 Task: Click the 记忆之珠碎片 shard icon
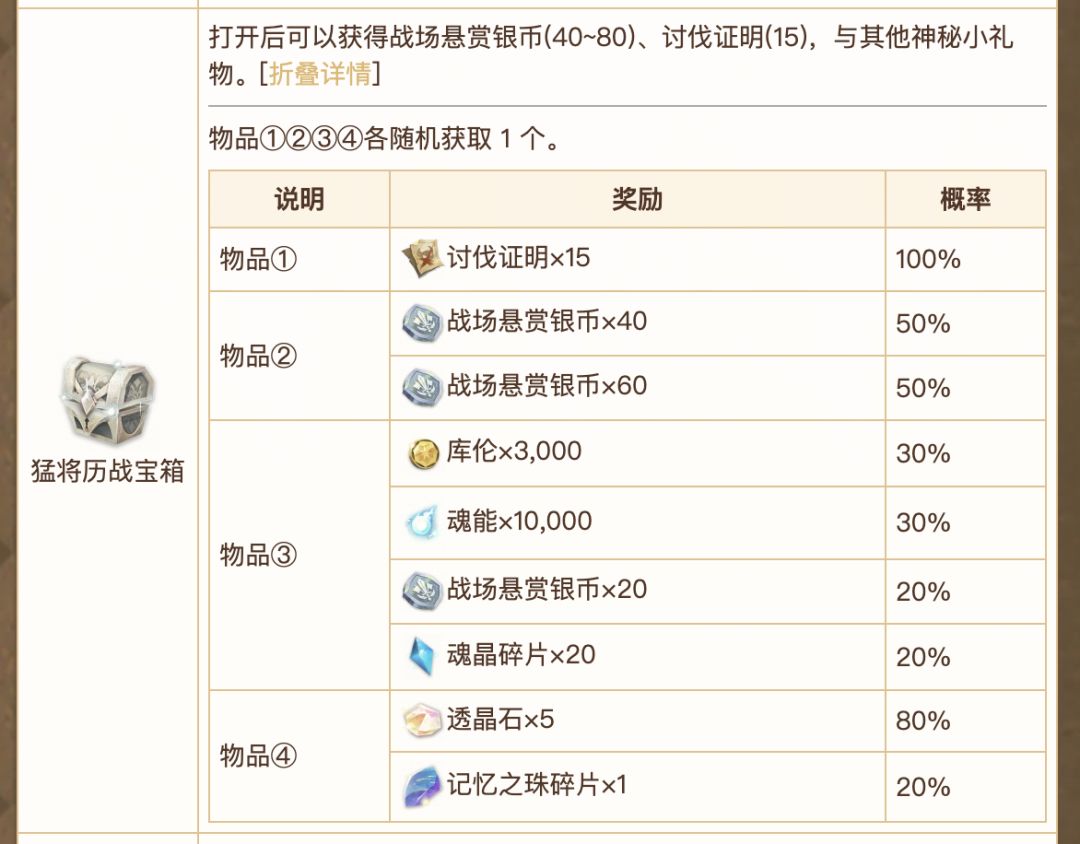click(422, 787)
